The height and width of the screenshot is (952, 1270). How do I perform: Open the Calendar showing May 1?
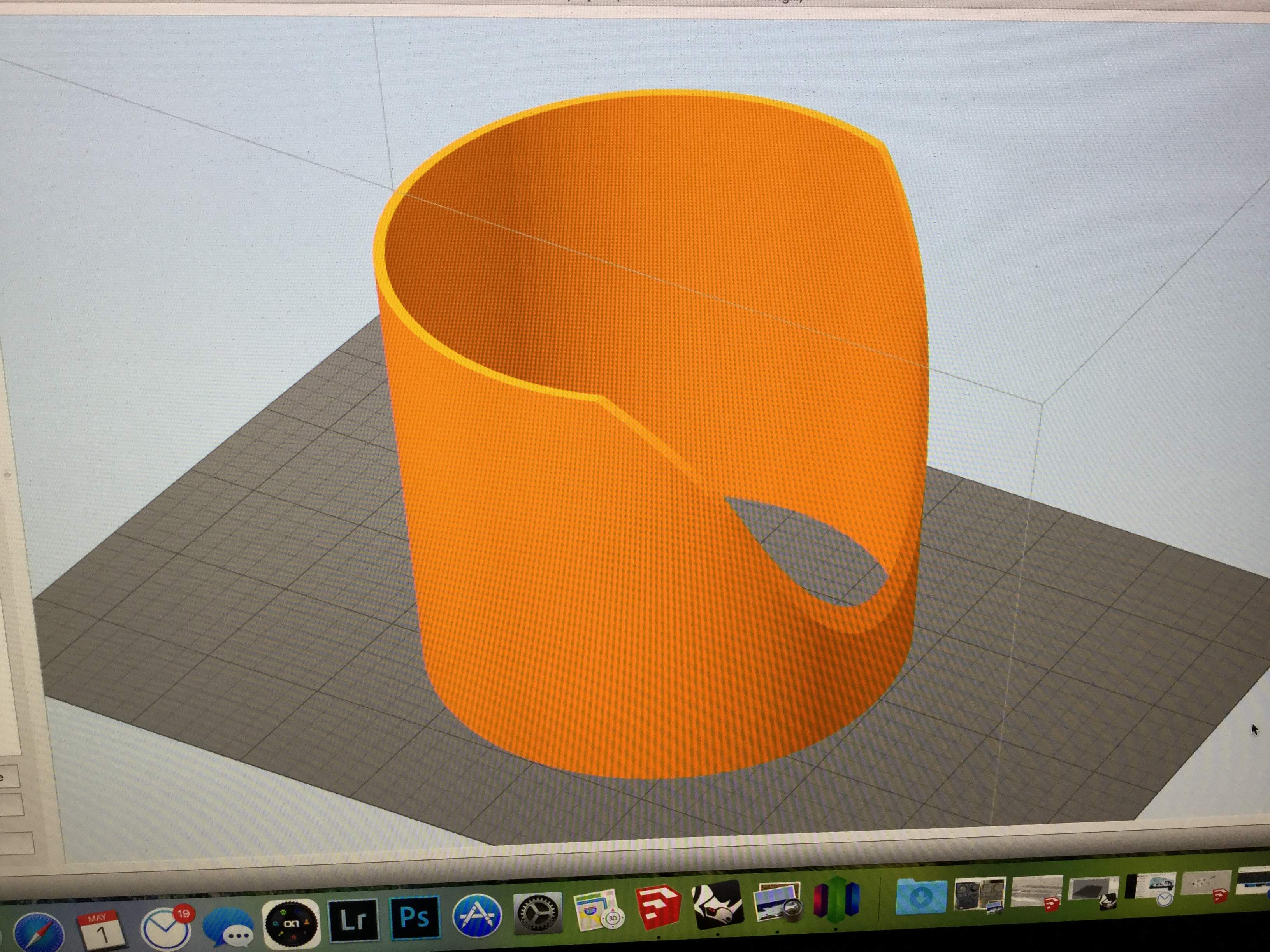(102, 929)
